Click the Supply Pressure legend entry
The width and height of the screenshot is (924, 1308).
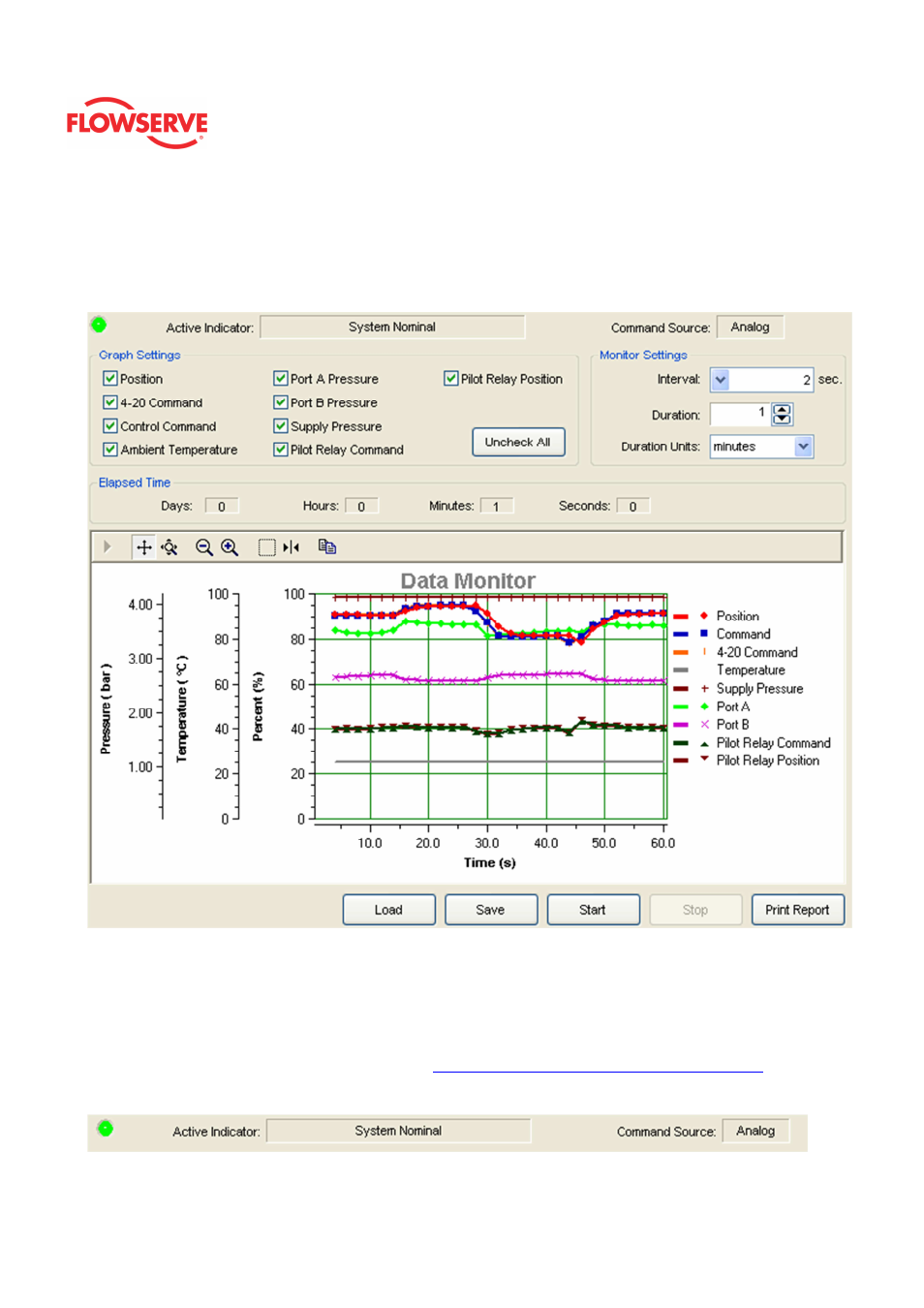pos(738,689)
